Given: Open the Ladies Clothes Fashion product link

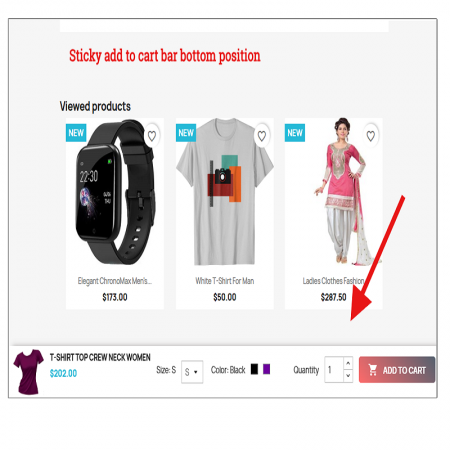Looking at the screenshot, I should point(333,281).
